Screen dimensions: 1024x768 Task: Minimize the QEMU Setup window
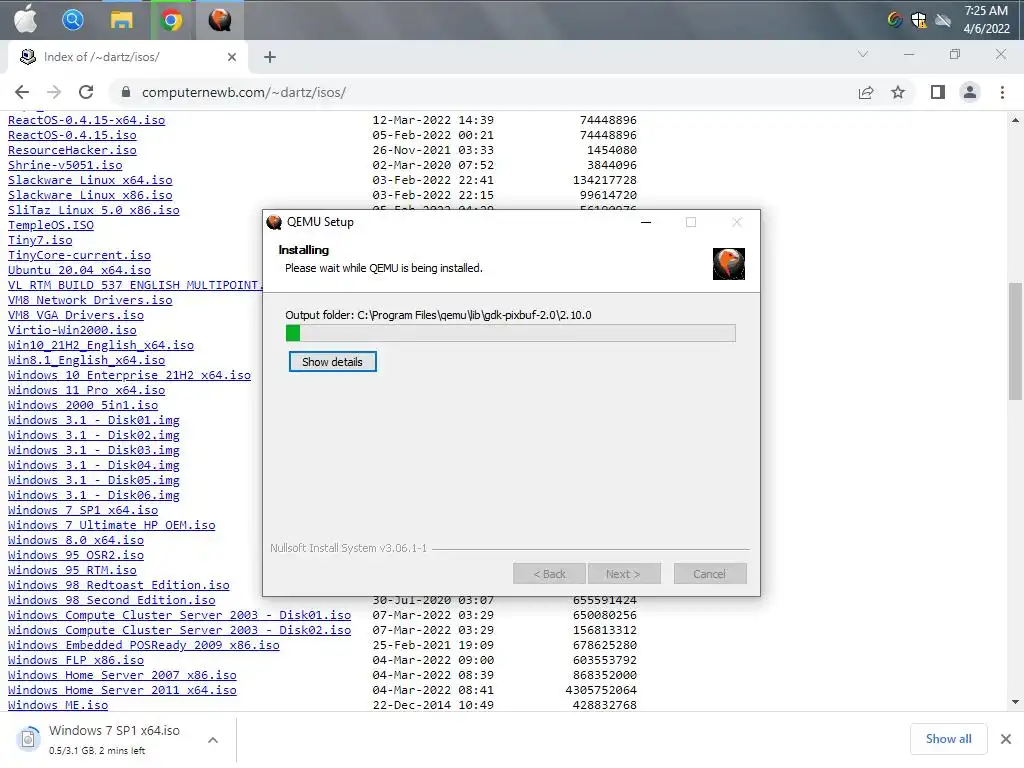pyautogui.click(x=646, y=222)
